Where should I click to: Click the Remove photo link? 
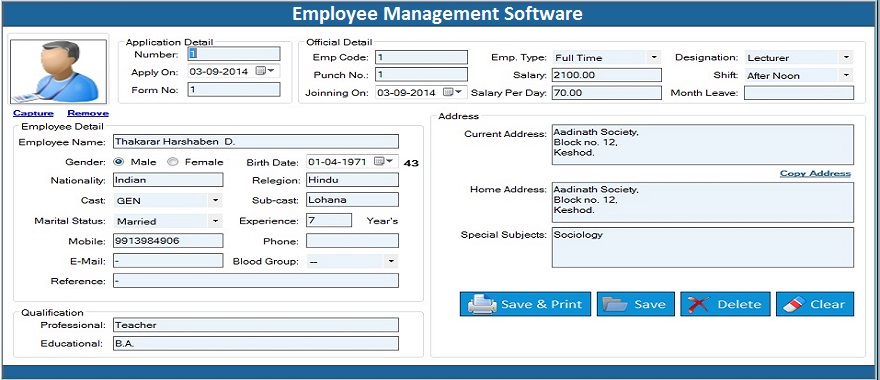(x=88, y=113)
